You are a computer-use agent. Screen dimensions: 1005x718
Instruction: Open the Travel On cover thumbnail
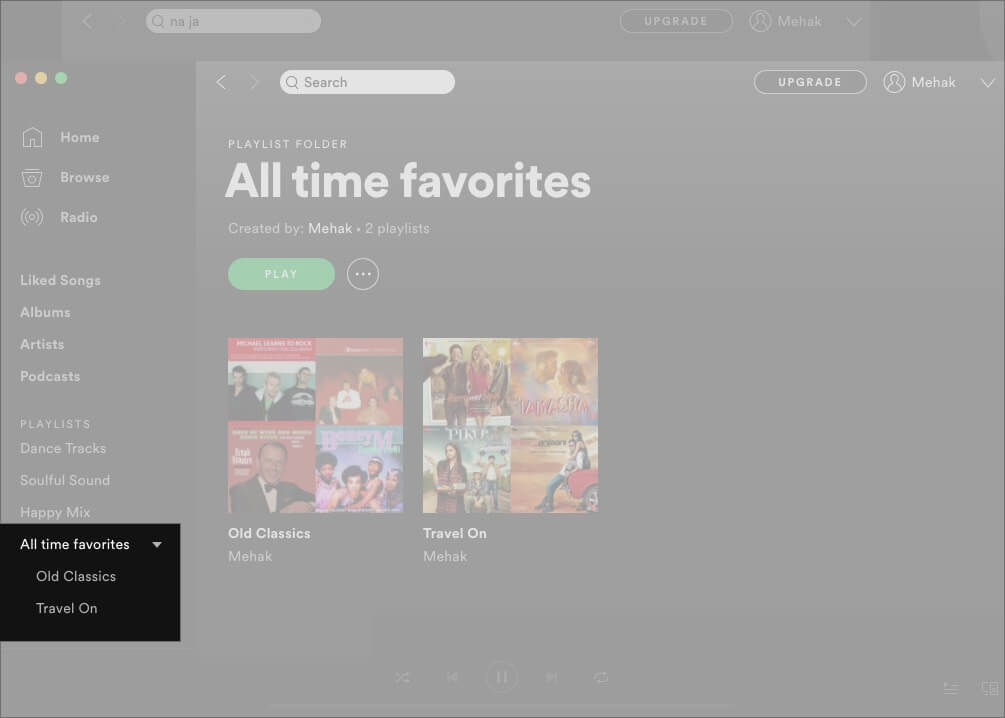pyautogui.click(x=510, y=425)
